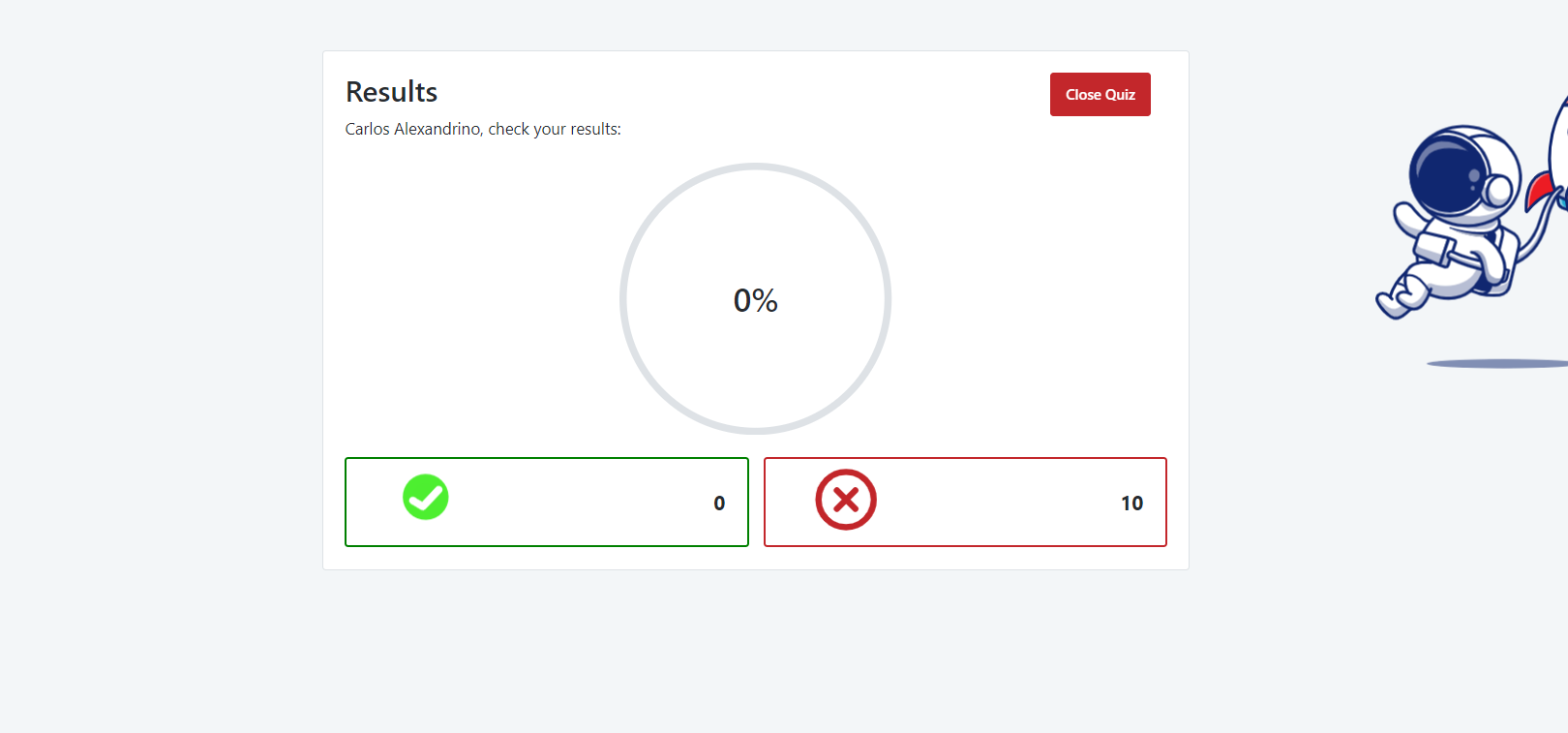Click the white pack on the astronaut's chest

1435,247
